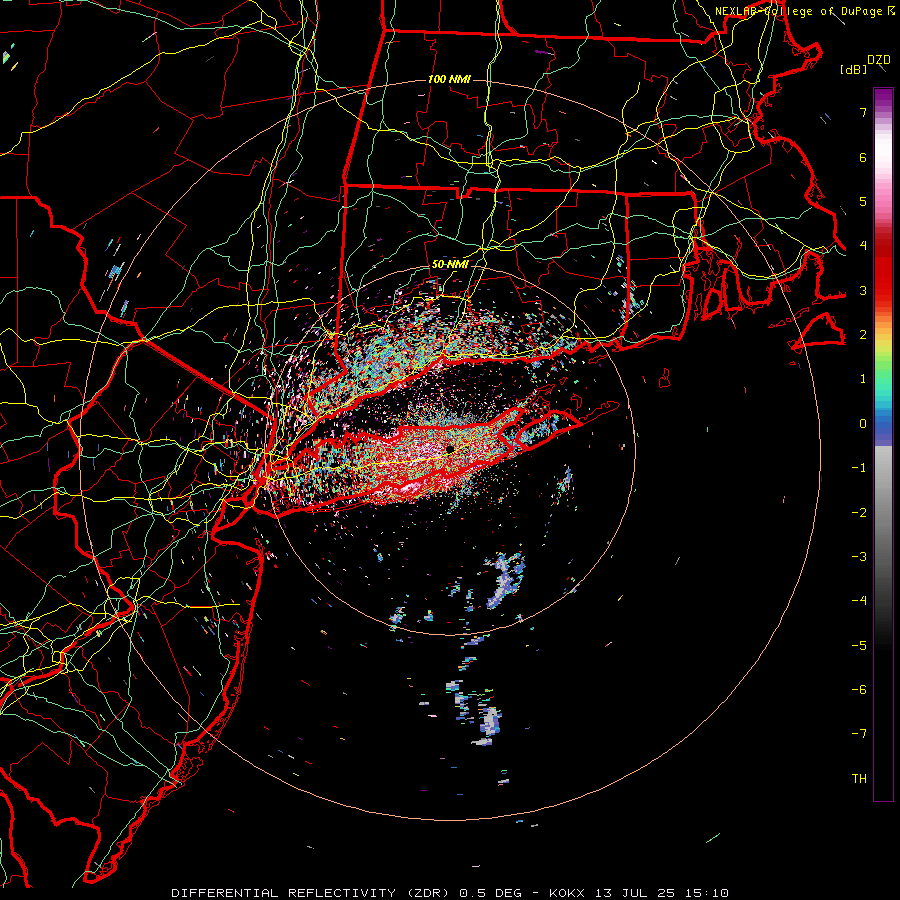Click the -2 value on the dB scale
900x900 pixels.
pos(859,513)
